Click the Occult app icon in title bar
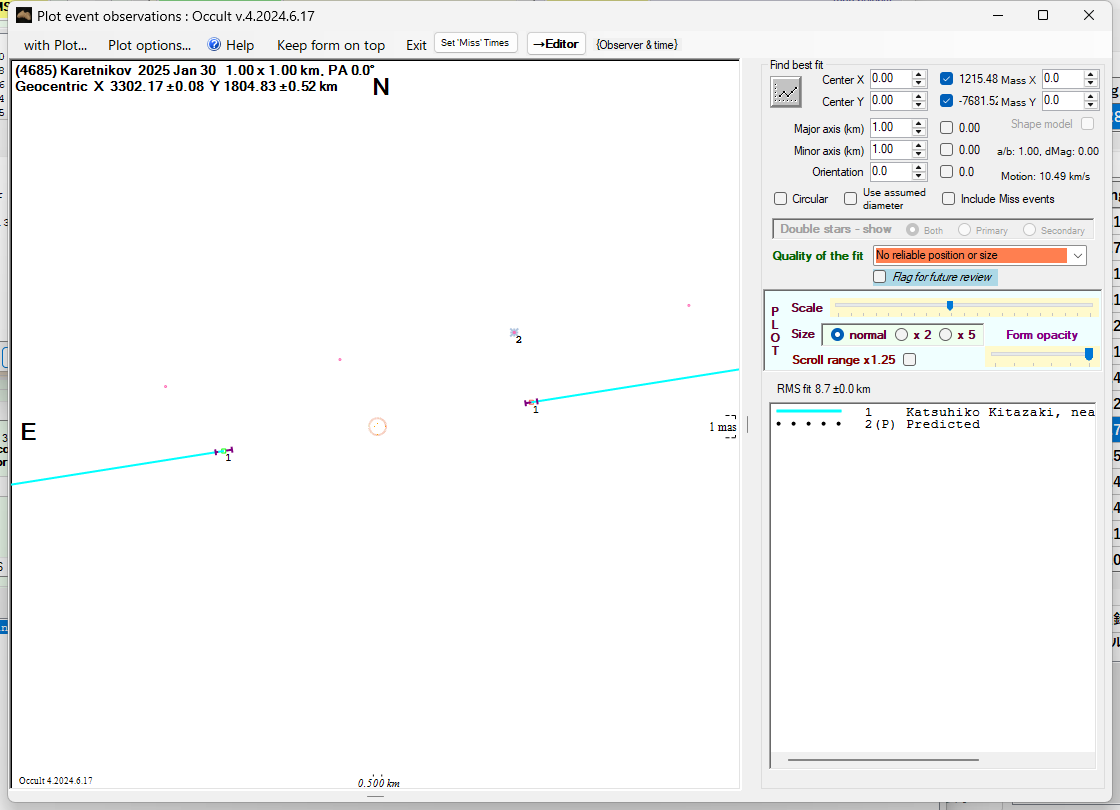This screenshot has width=1120, height=810. click(23, 15)
